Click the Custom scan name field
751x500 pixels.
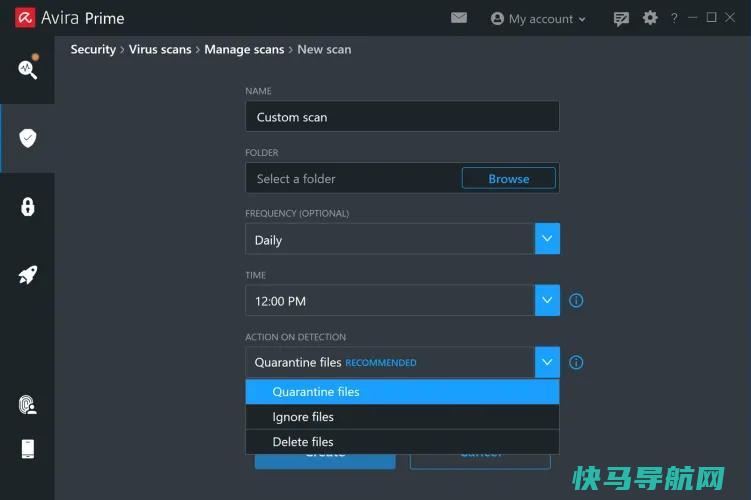coord(402,116)
